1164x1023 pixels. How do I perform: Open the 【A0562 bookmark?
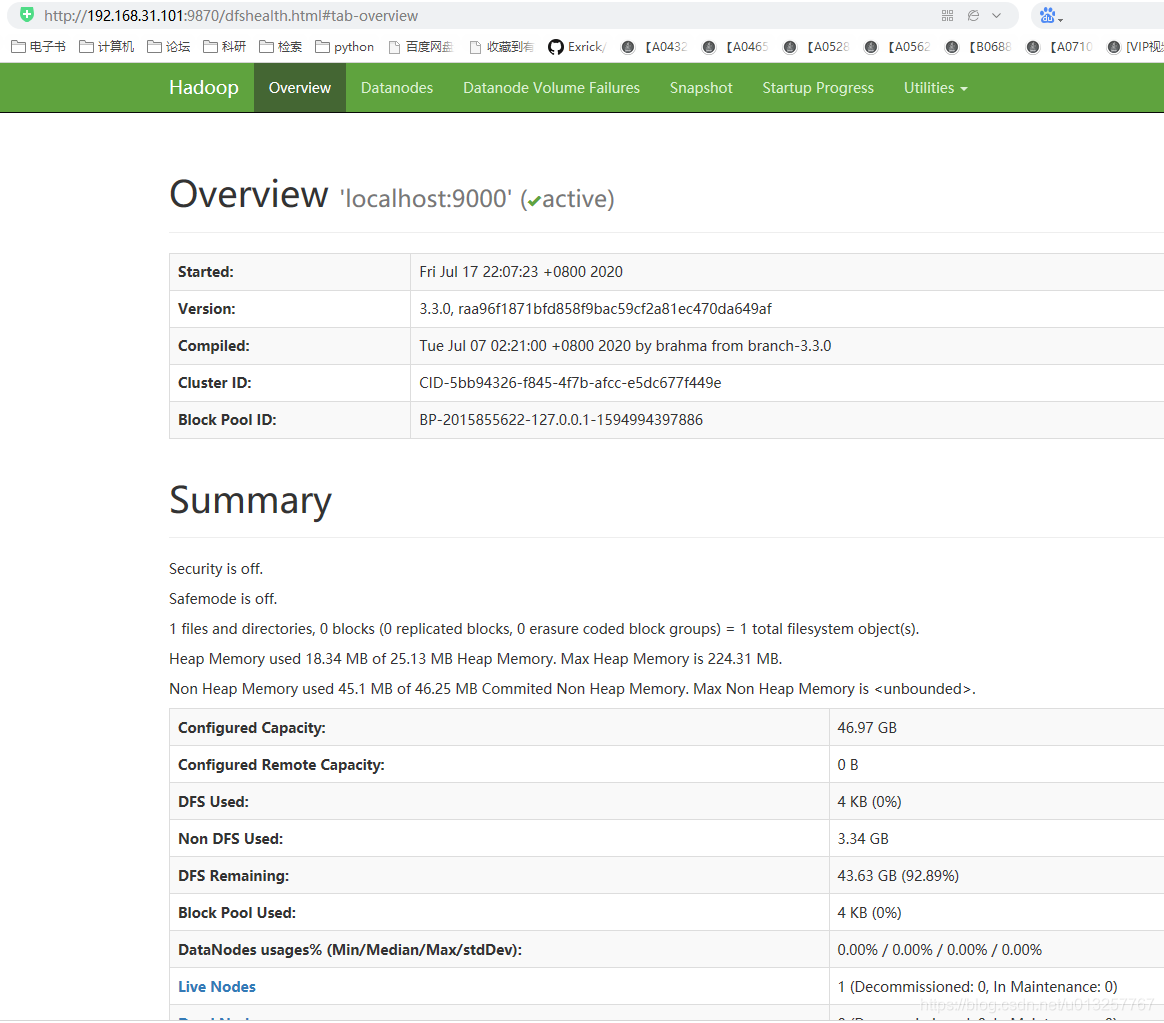[897, 47]
